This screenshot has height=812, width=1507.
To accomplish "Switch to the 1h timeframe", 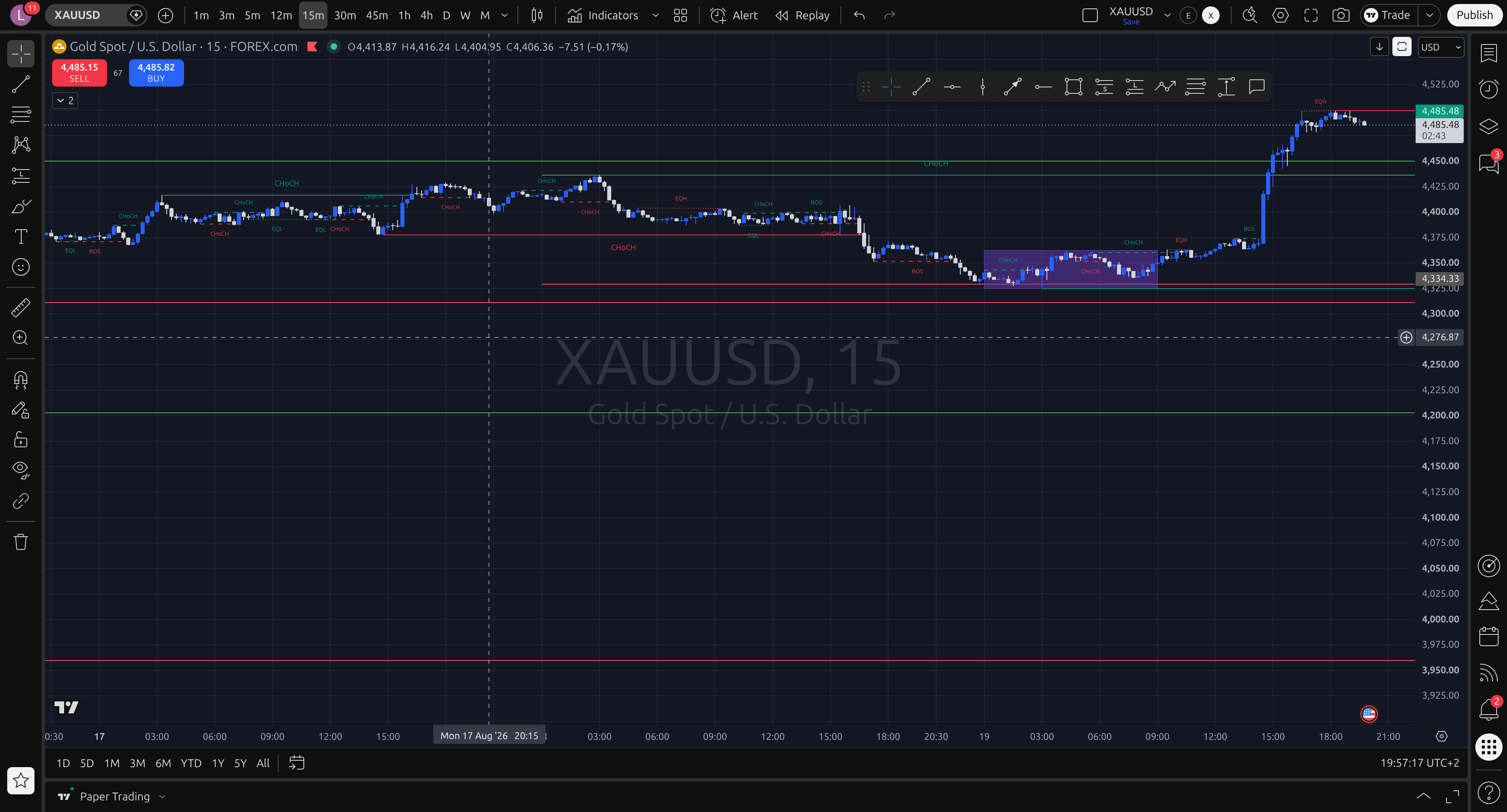I will tap(404, 15).
